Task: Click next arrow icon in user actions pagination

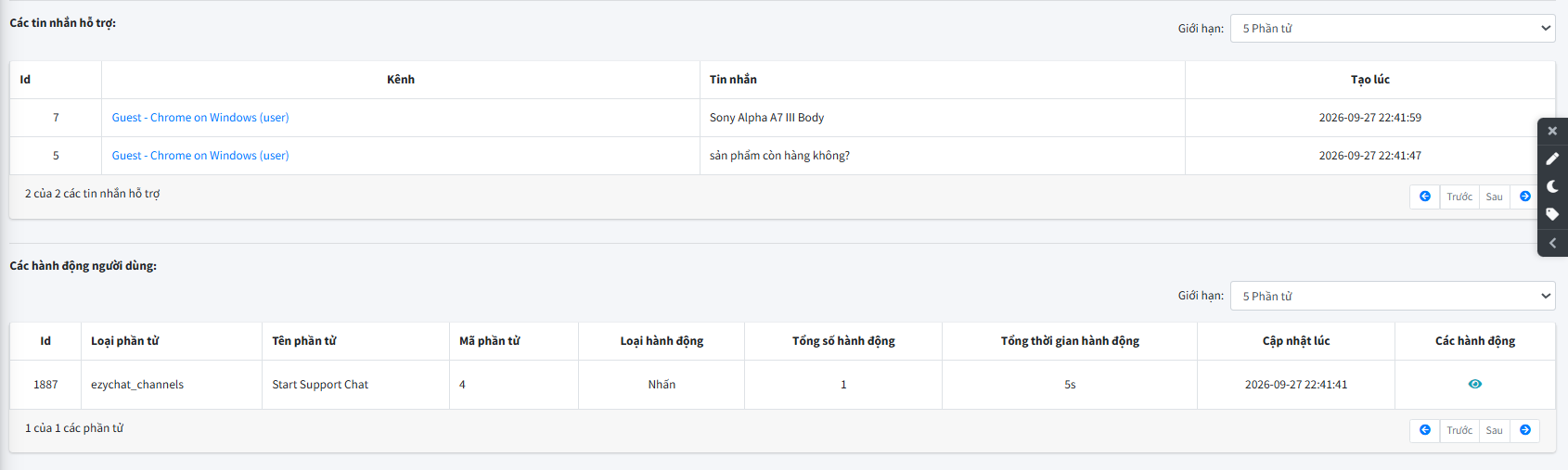Action: pos(1525,430)
